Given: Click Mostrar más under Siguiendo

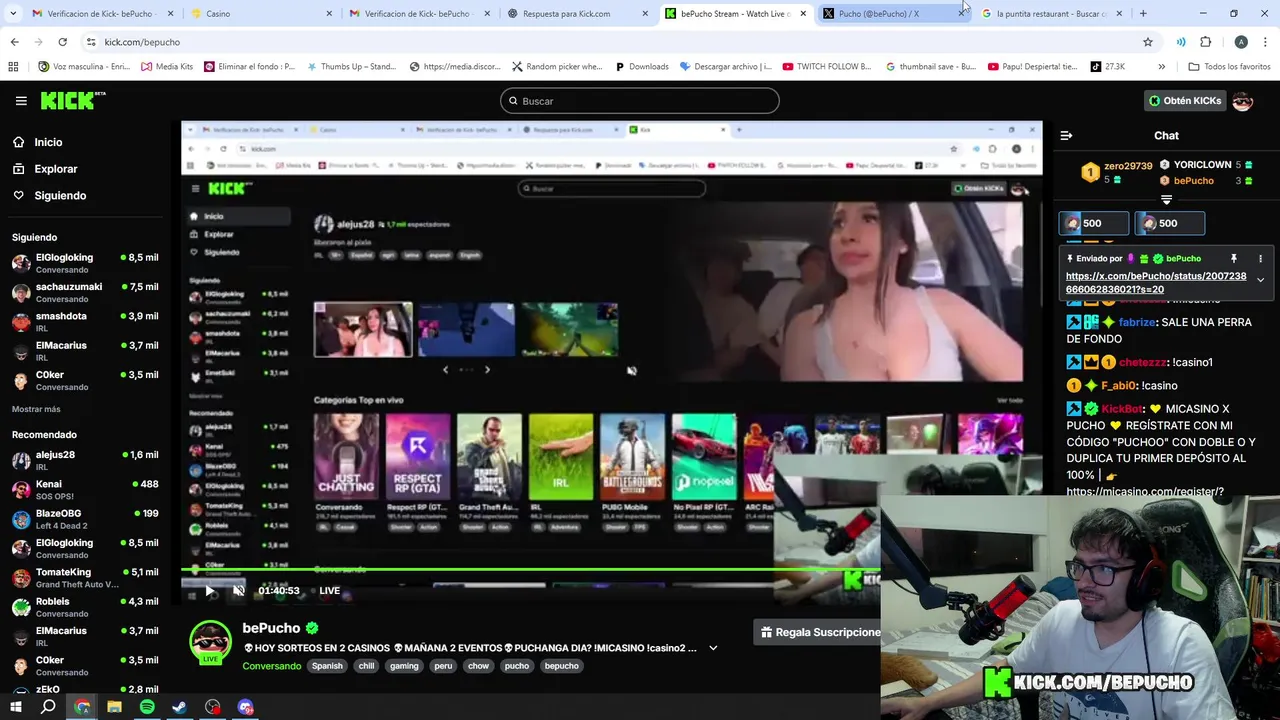Looking at the screenshot, I should [x=36, y=409].
